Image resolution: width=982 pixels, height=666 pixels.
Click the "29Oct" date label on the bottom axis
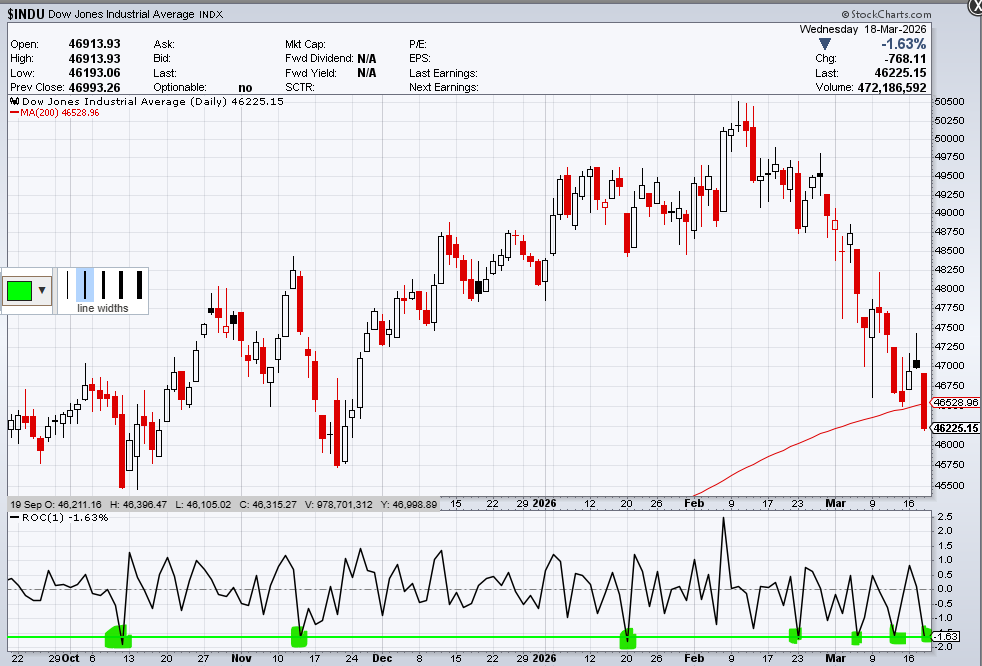(x=64, y=658)
